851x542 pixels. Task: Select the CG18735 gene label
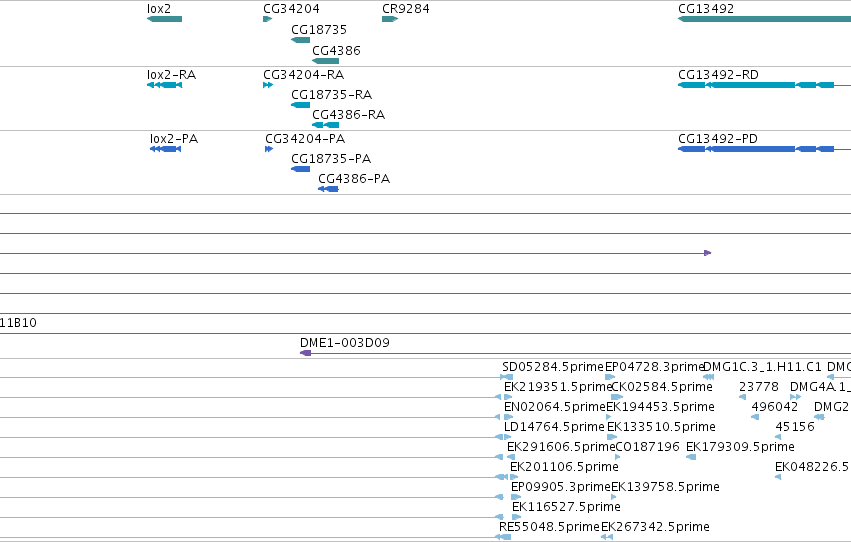coord(319,29)
